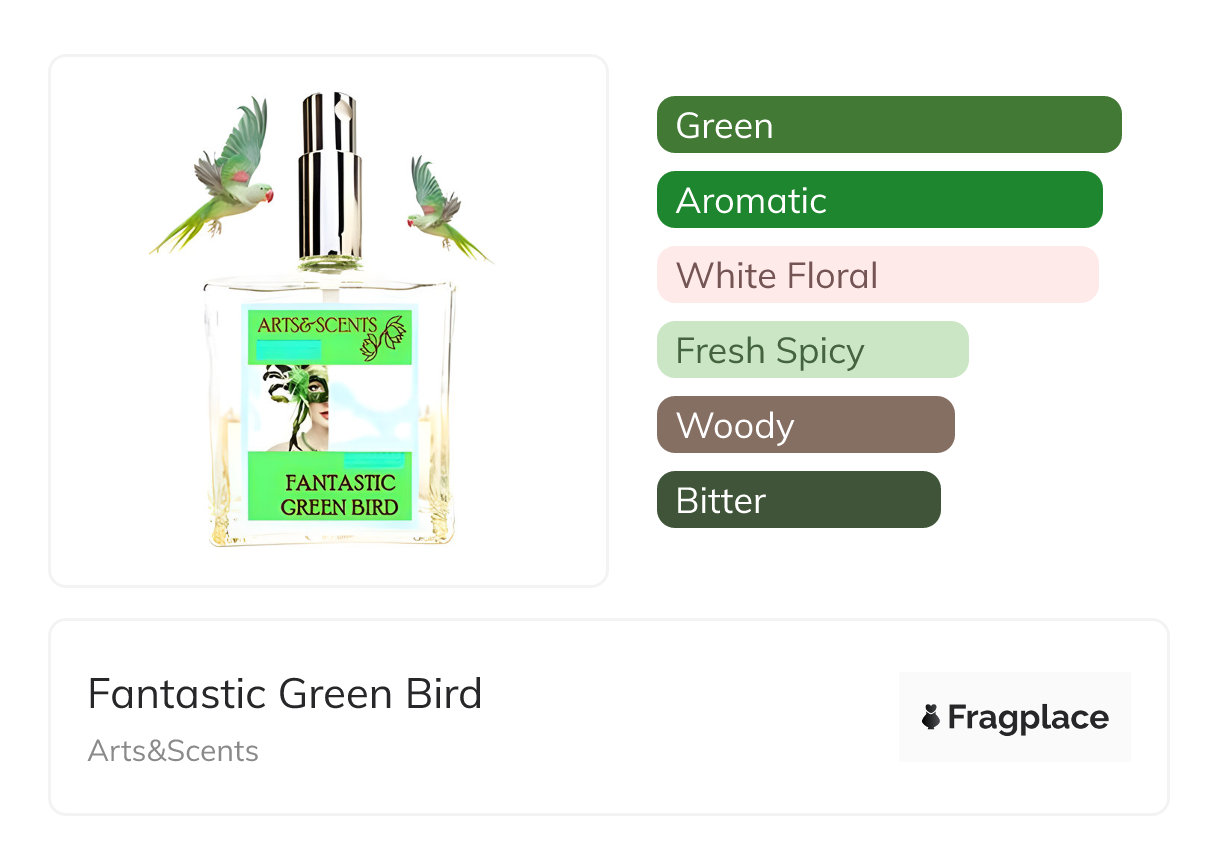This screenshot has height=864, width=1218.
Task: Select the Woody accord bar
Action: point(805,425)
